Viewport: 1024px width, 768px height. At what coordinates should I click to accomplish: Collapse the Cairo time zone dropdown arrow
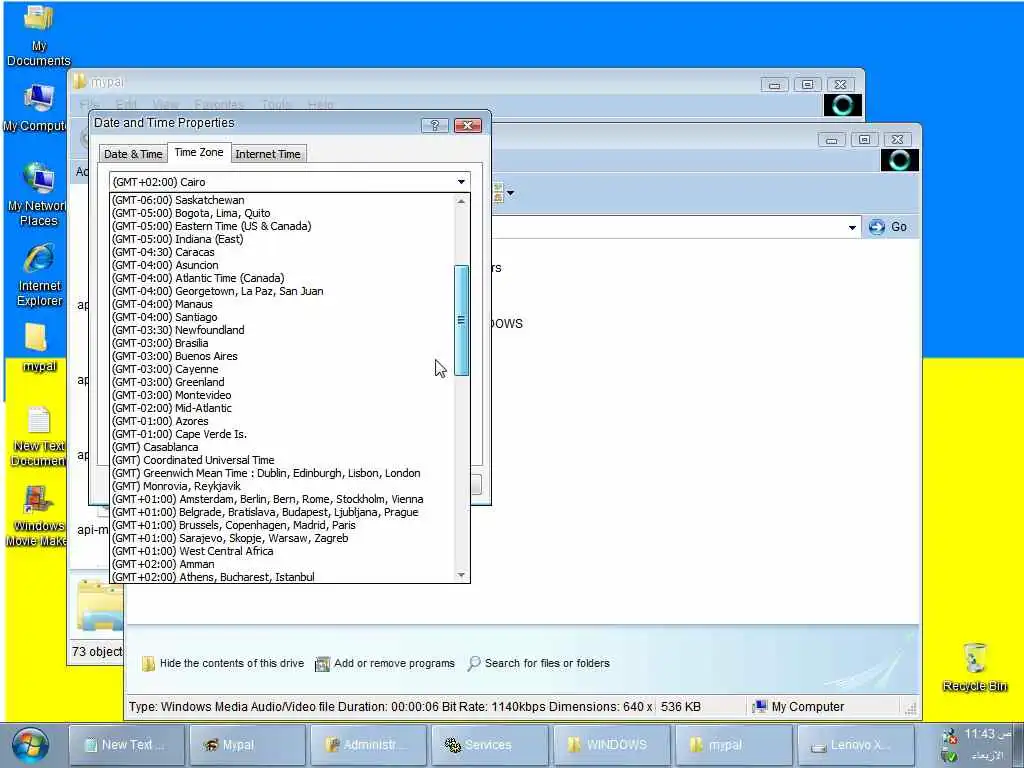(x=461, y=182)
